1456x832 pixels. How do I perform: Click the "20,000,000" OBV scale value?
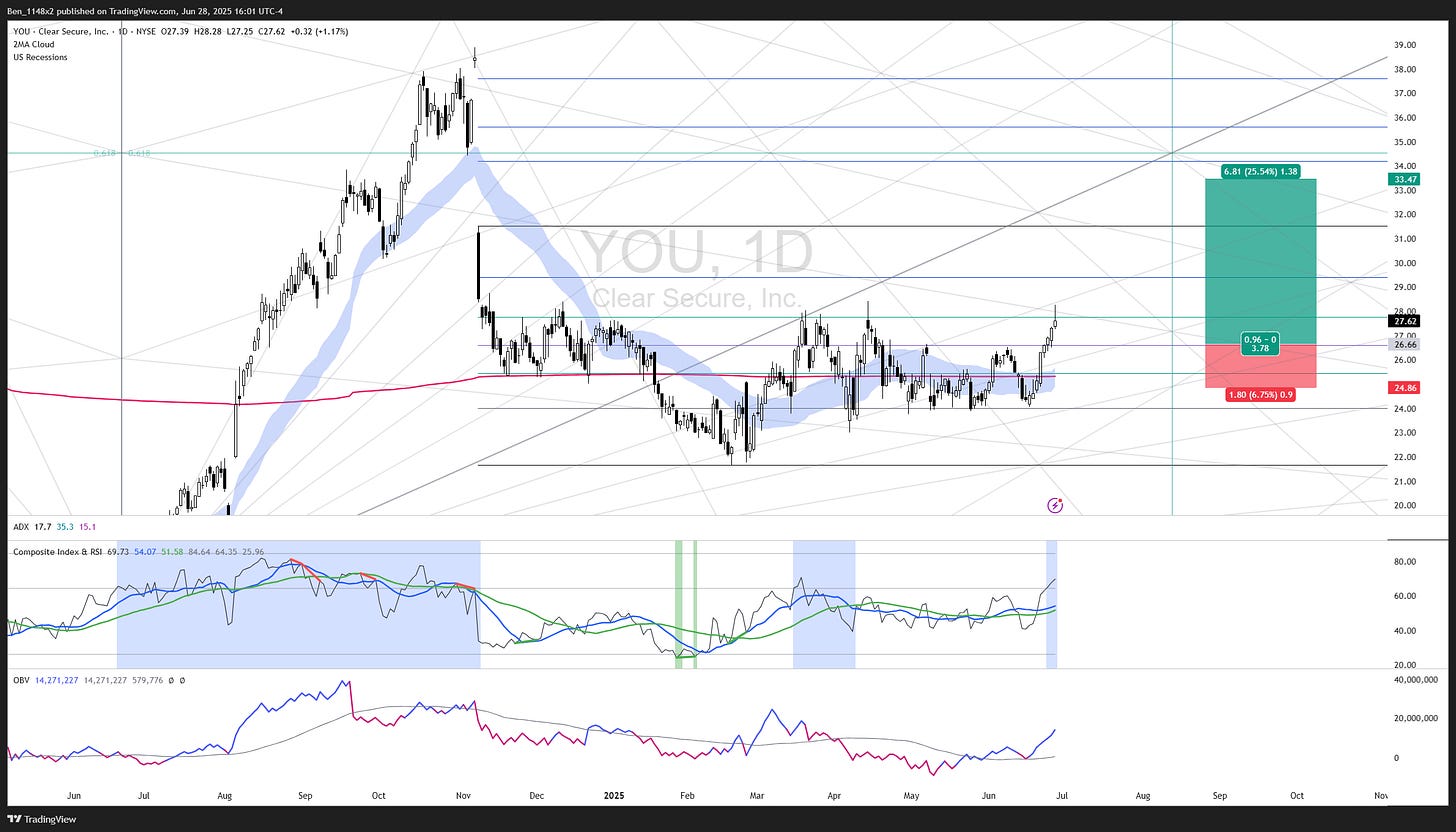coord(1414,718)
